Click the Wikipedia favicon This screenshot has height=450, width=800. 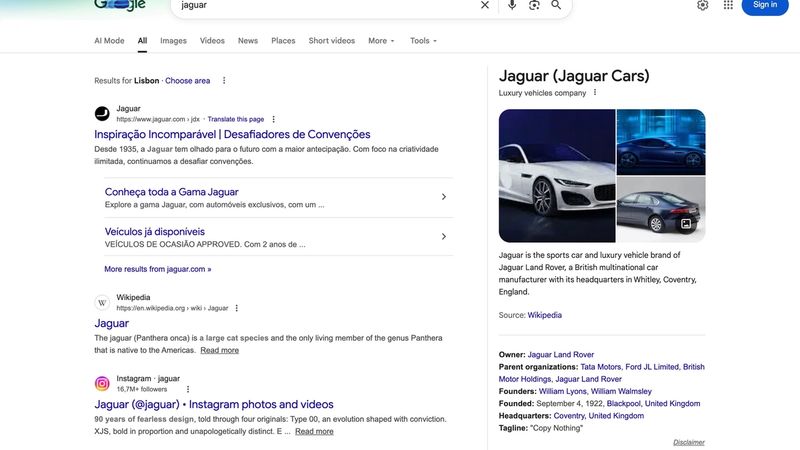pyautogui.click(x=102, y=303)
